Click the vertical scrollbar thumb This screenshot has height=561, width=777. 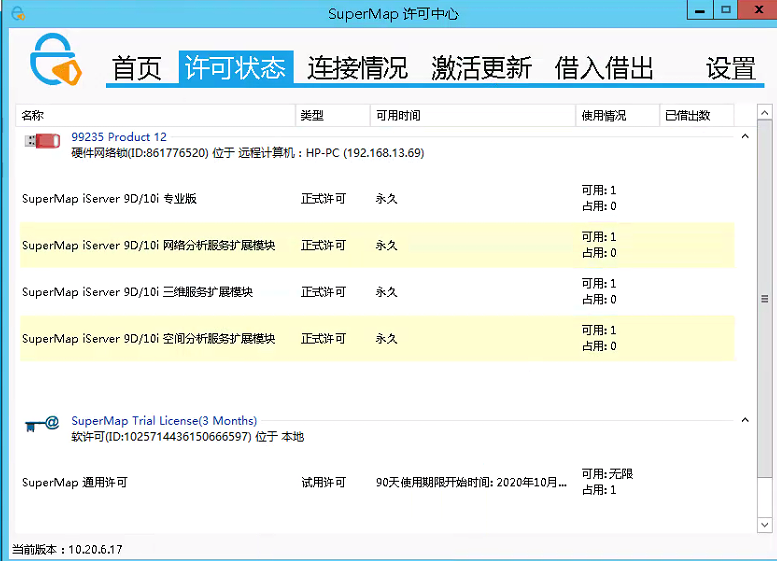point(765,299)
